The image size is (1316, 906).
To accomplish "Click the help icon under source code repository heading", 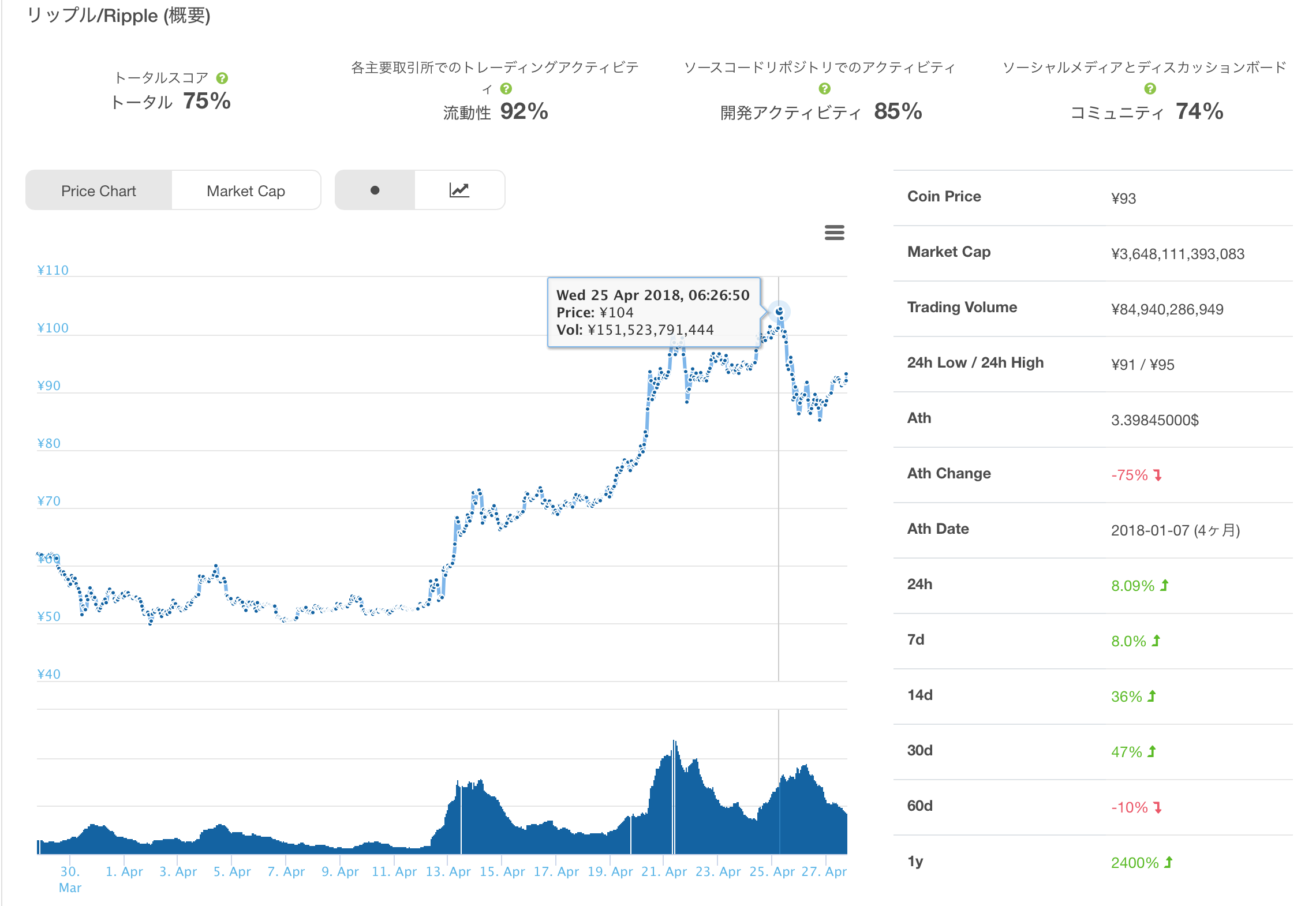I will coord(825,88).
